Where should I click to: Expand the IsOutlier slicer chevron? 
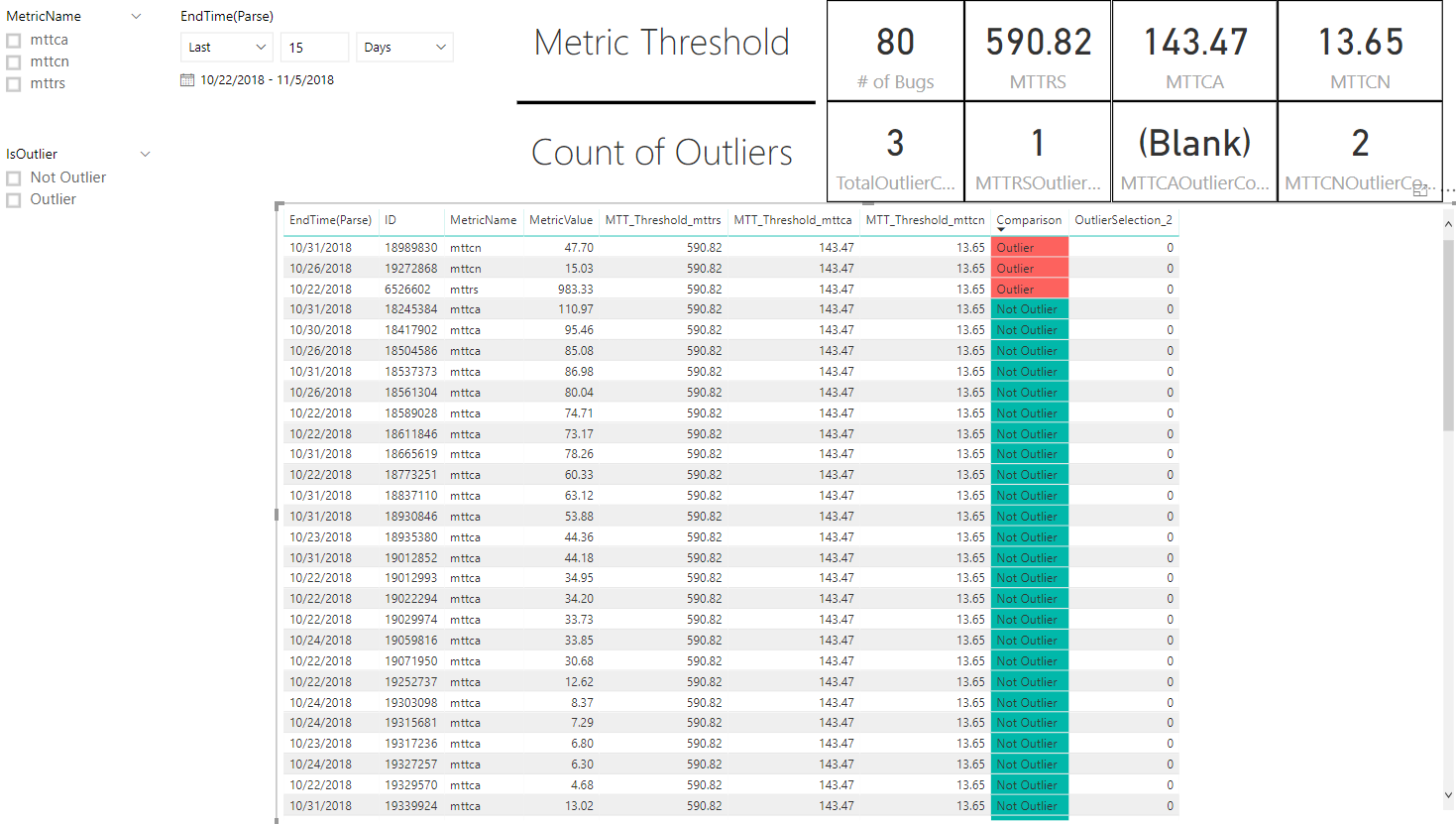[x=146, y=154]
